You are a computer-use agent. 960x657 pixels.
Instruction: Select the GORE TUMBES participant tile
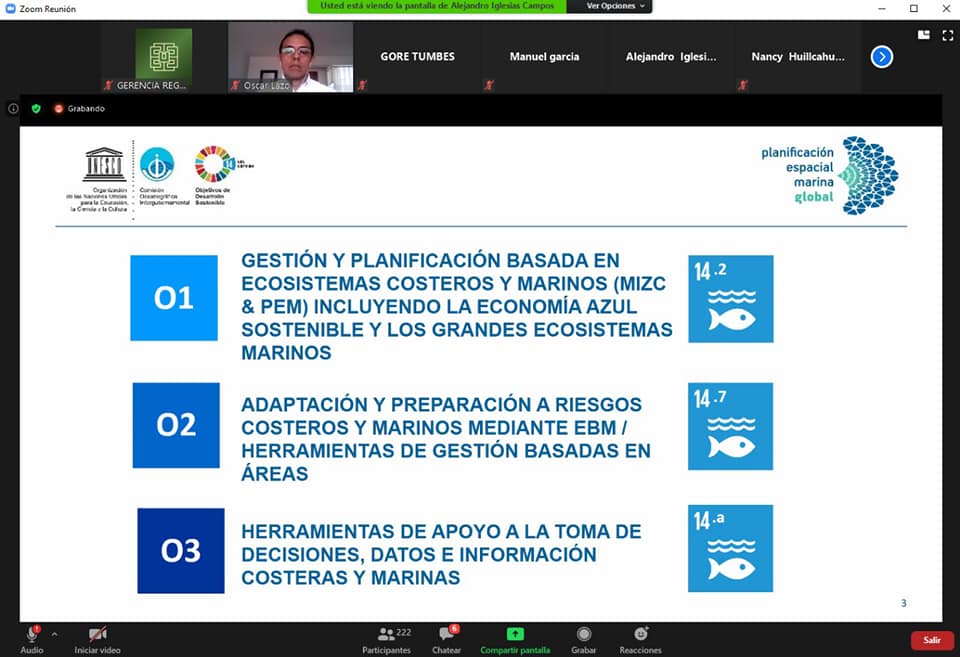coord(417,57)
